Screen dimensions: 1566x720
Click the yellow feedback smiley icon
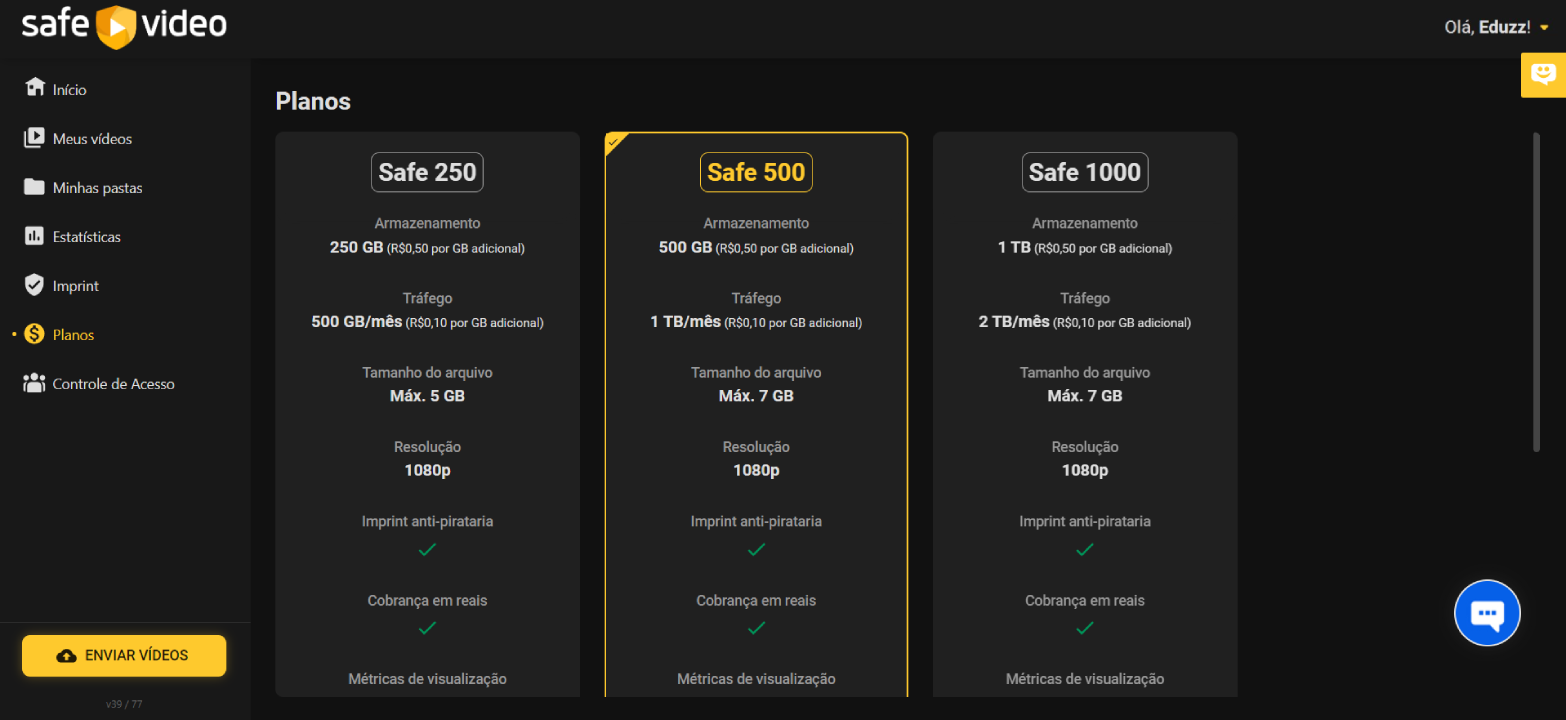[1543, 75]
